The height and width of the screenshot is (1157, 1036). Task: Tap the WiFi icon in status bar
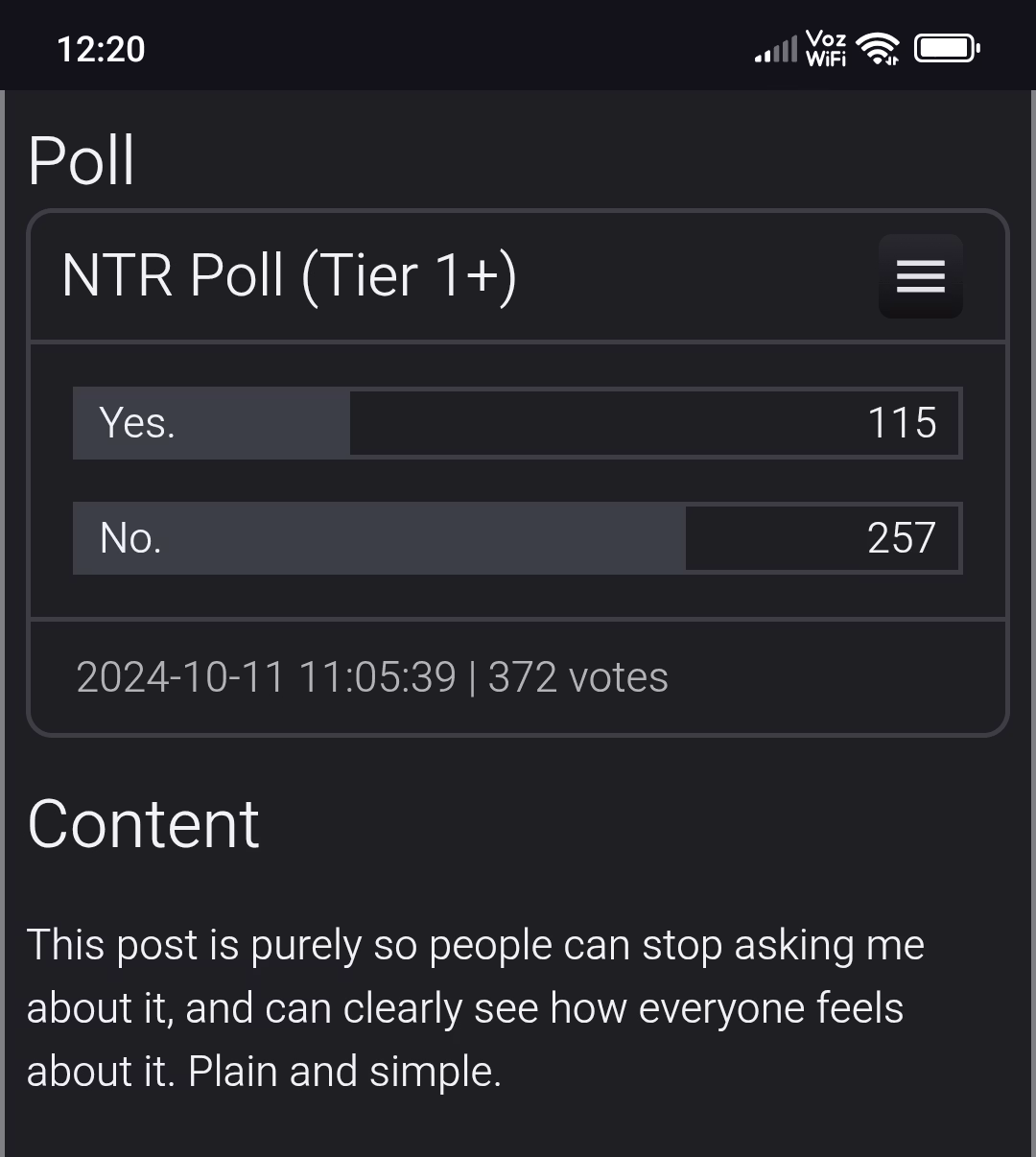[878, 48]
